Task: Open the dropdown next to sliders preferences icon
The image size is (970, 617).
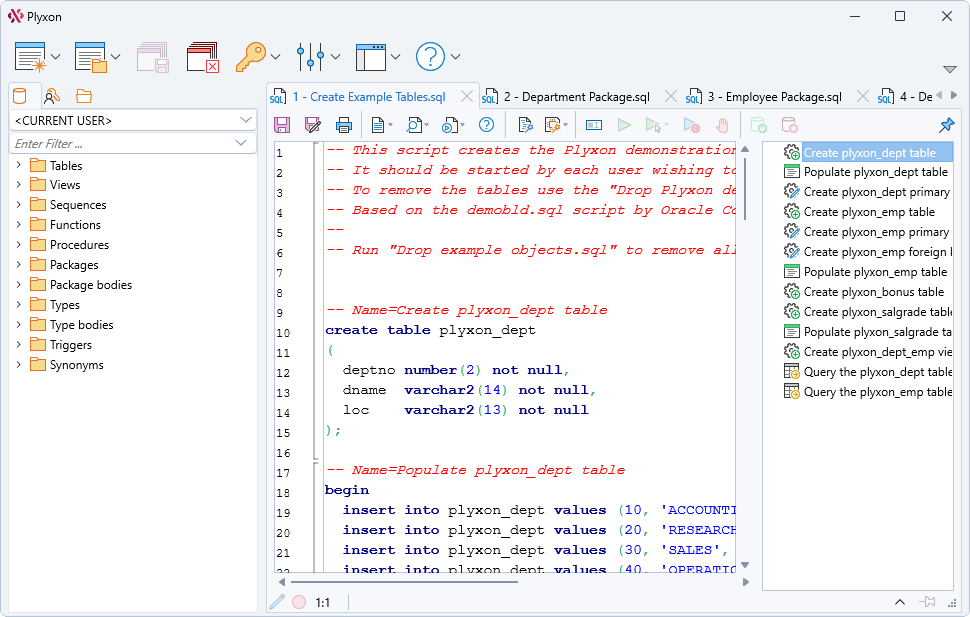Action: tap(335, 57)
